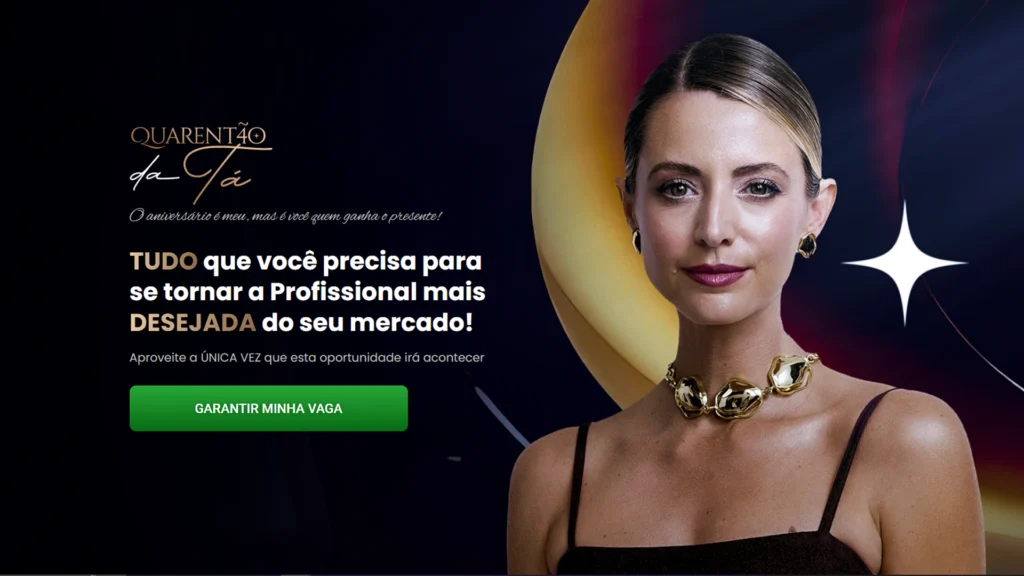1024x576 pixels.
Task: Click the golden word TUDO
Action: click(x=163, y=261)
